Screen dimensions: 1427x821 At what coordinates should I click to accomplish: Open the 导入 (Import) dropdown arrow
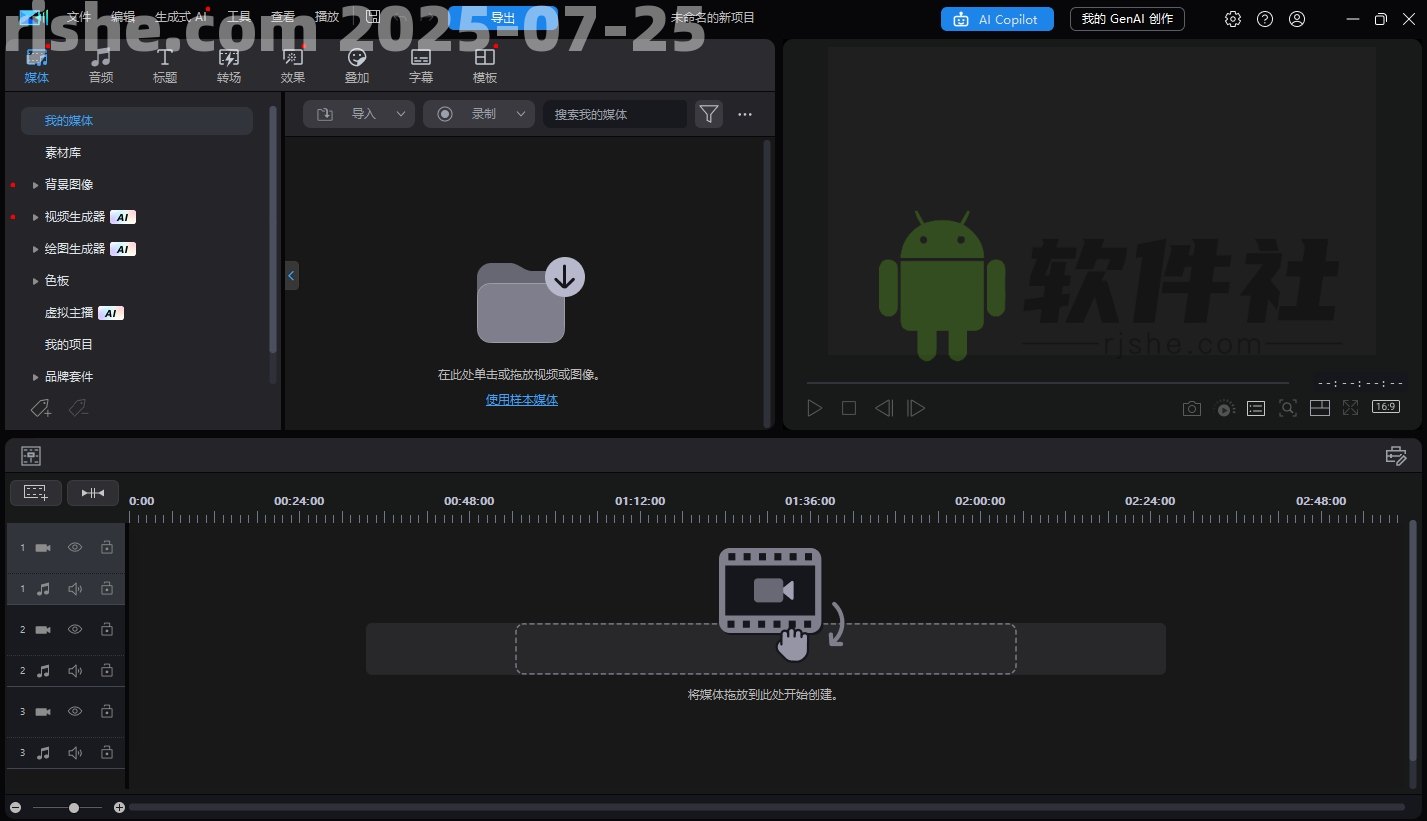tap(400, 113)
